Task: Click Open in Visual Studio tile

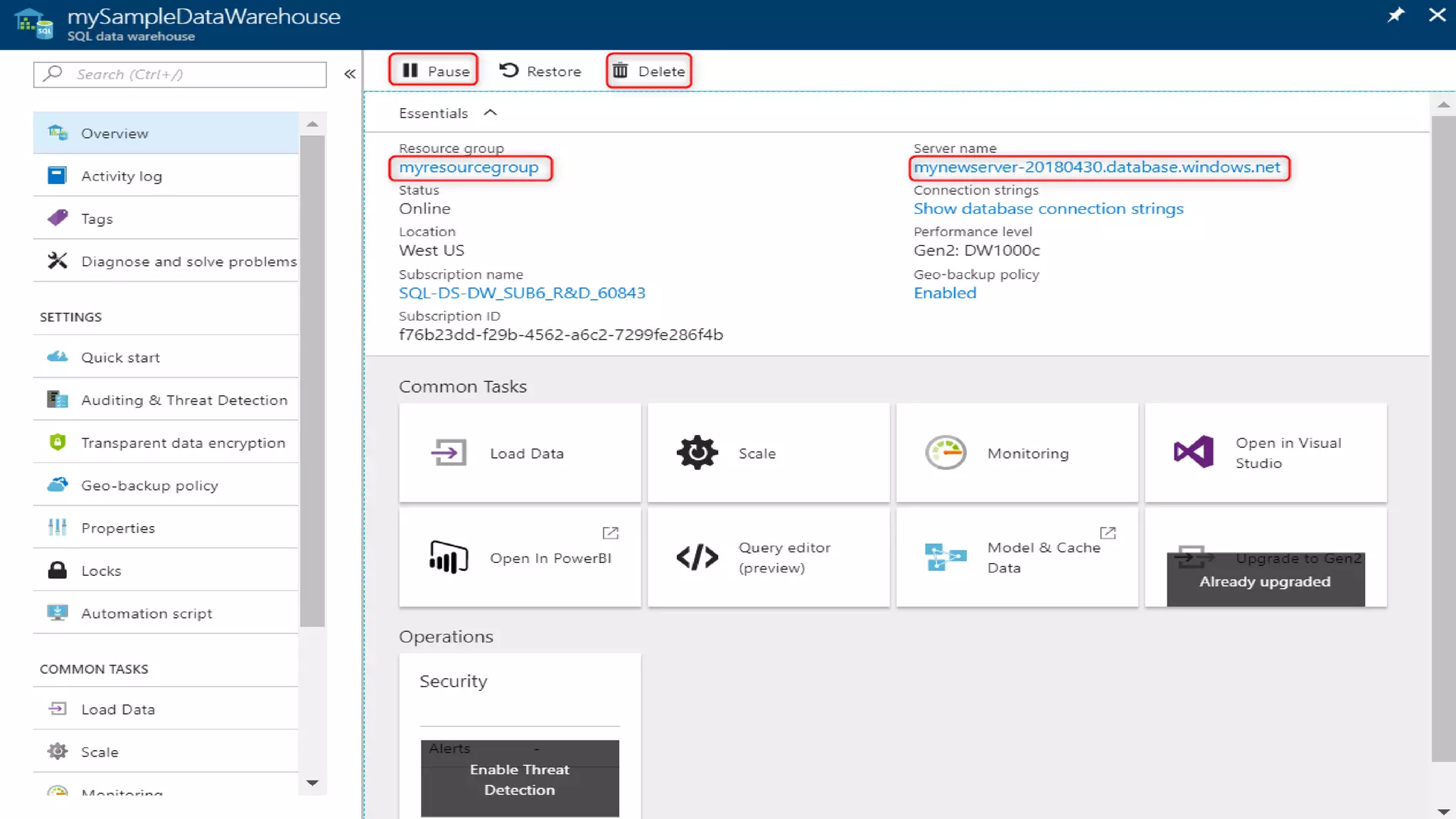Action: [x=1265, y=453]
